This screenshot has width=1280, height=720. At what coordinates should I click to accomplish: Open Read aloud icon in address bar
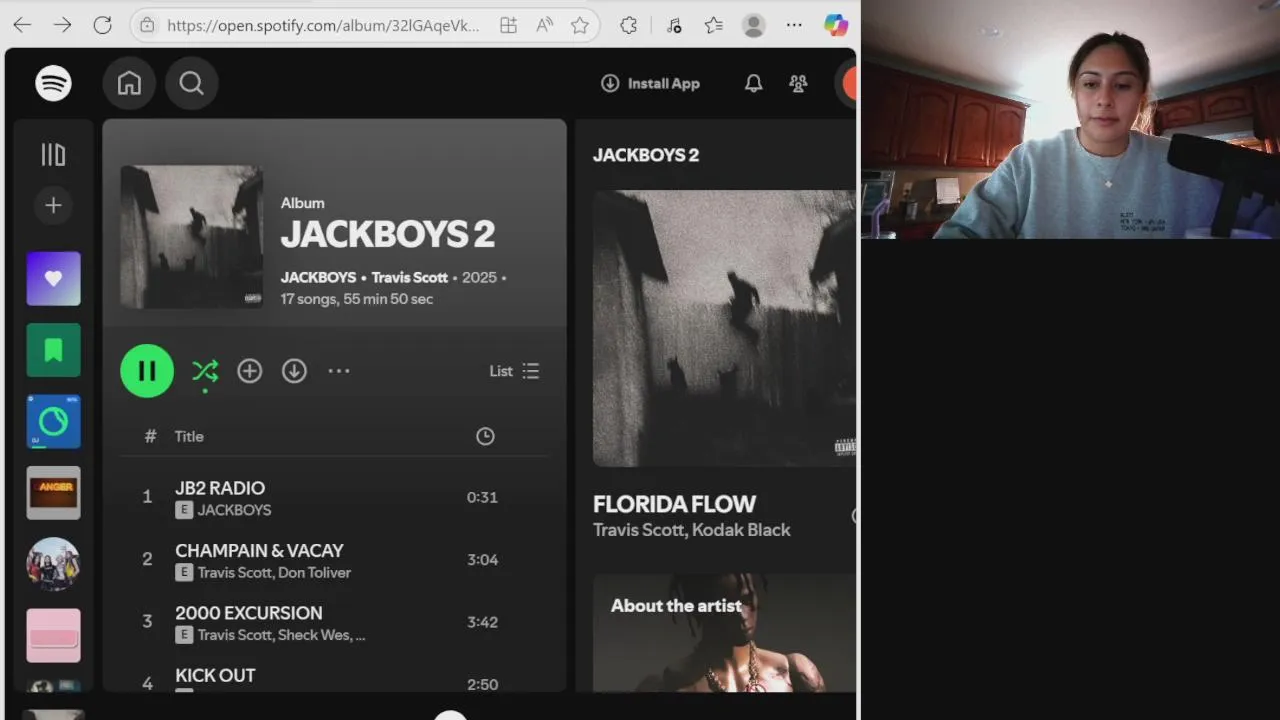click(x=545, y=25)
